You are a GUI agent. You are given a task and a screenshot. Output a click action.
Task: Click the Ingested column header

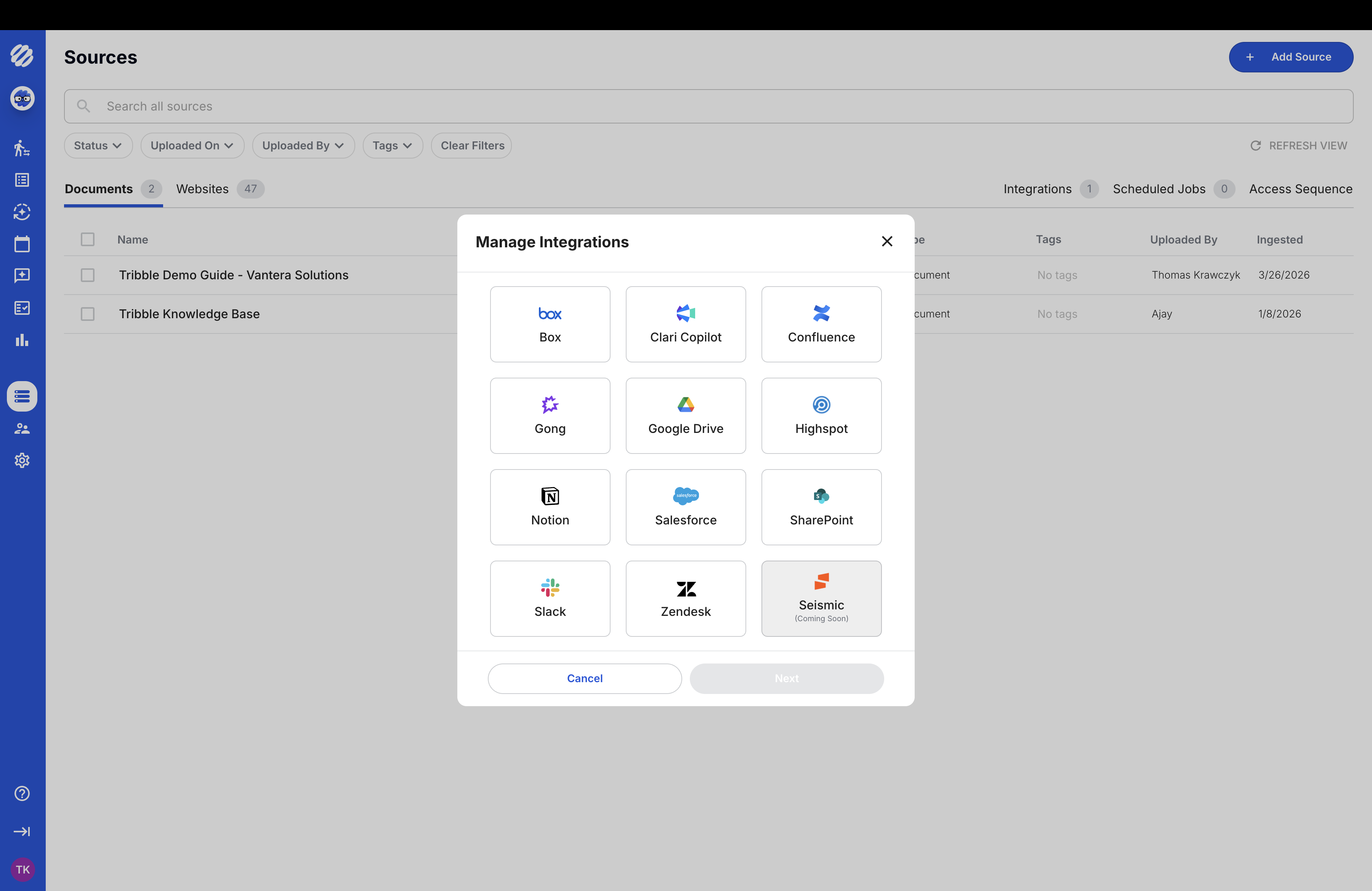pyautogui.click(x=1279, y=239)
